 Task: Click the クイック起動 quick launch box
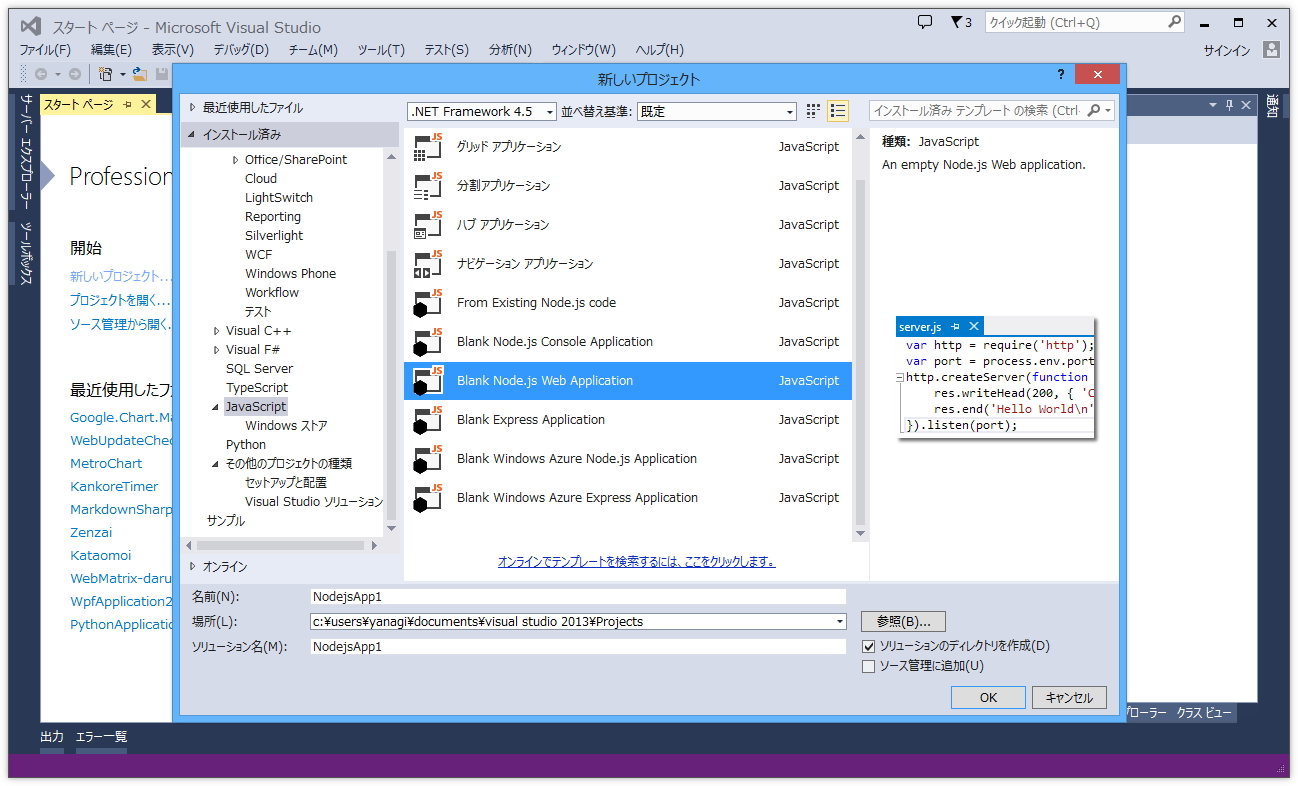click(x=1085, y=22)
